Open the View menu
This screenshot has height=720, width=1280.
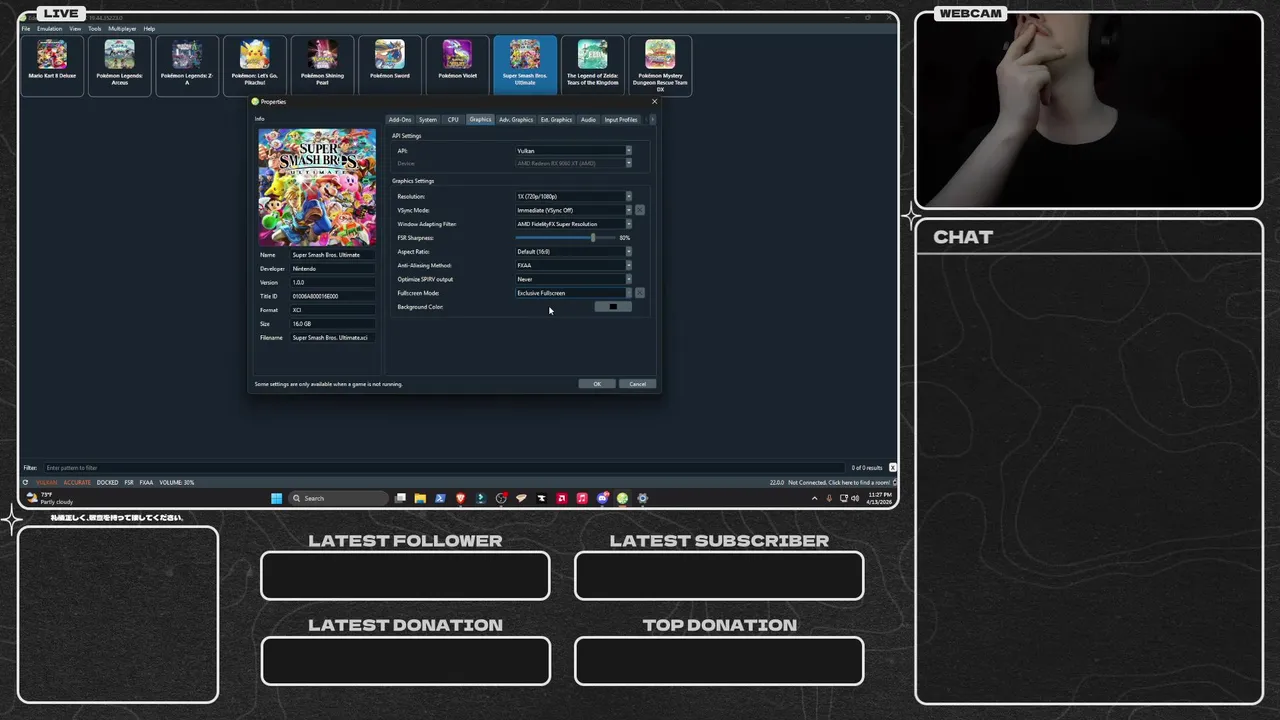(x=75, y=29)
